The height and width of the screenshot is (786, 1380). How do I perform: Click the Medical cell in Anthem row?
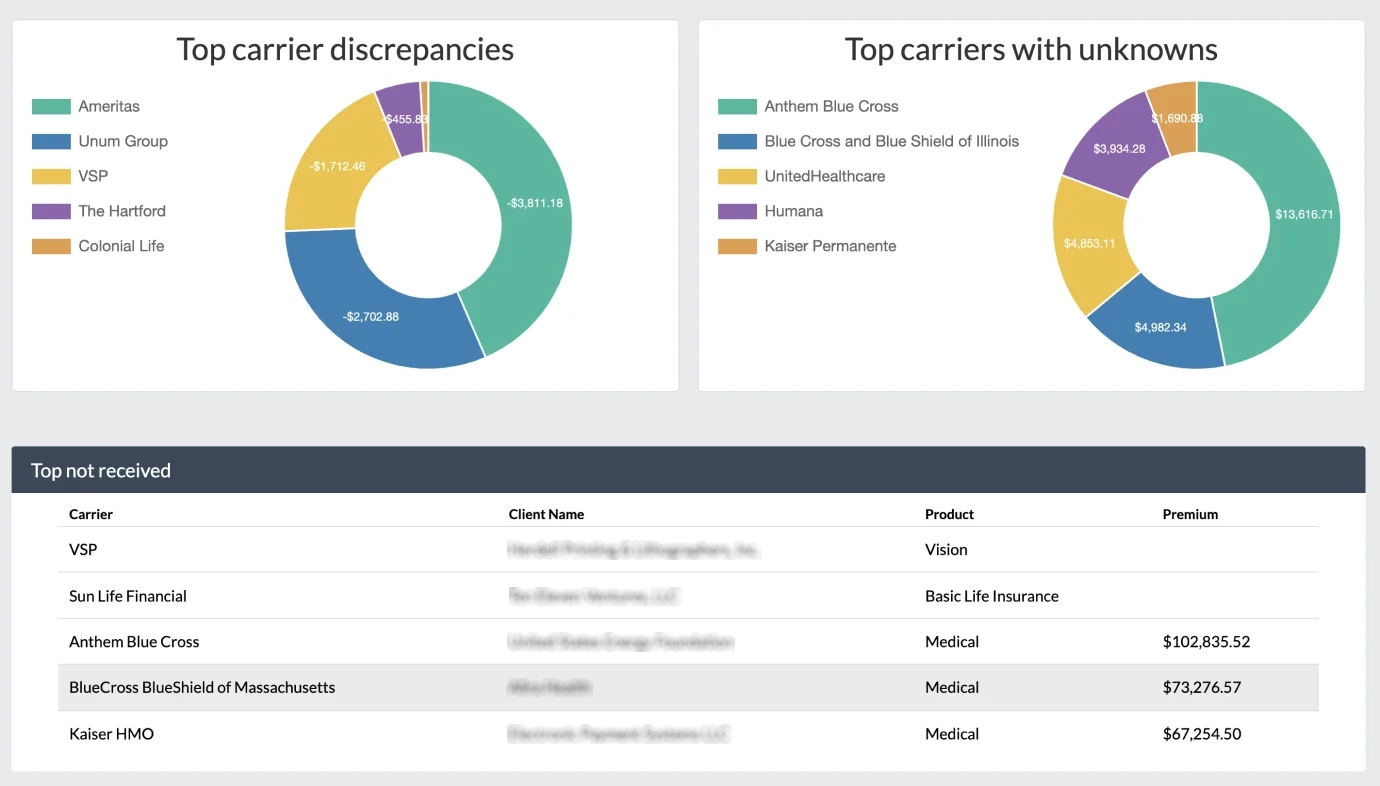click(x=952, y=642)
